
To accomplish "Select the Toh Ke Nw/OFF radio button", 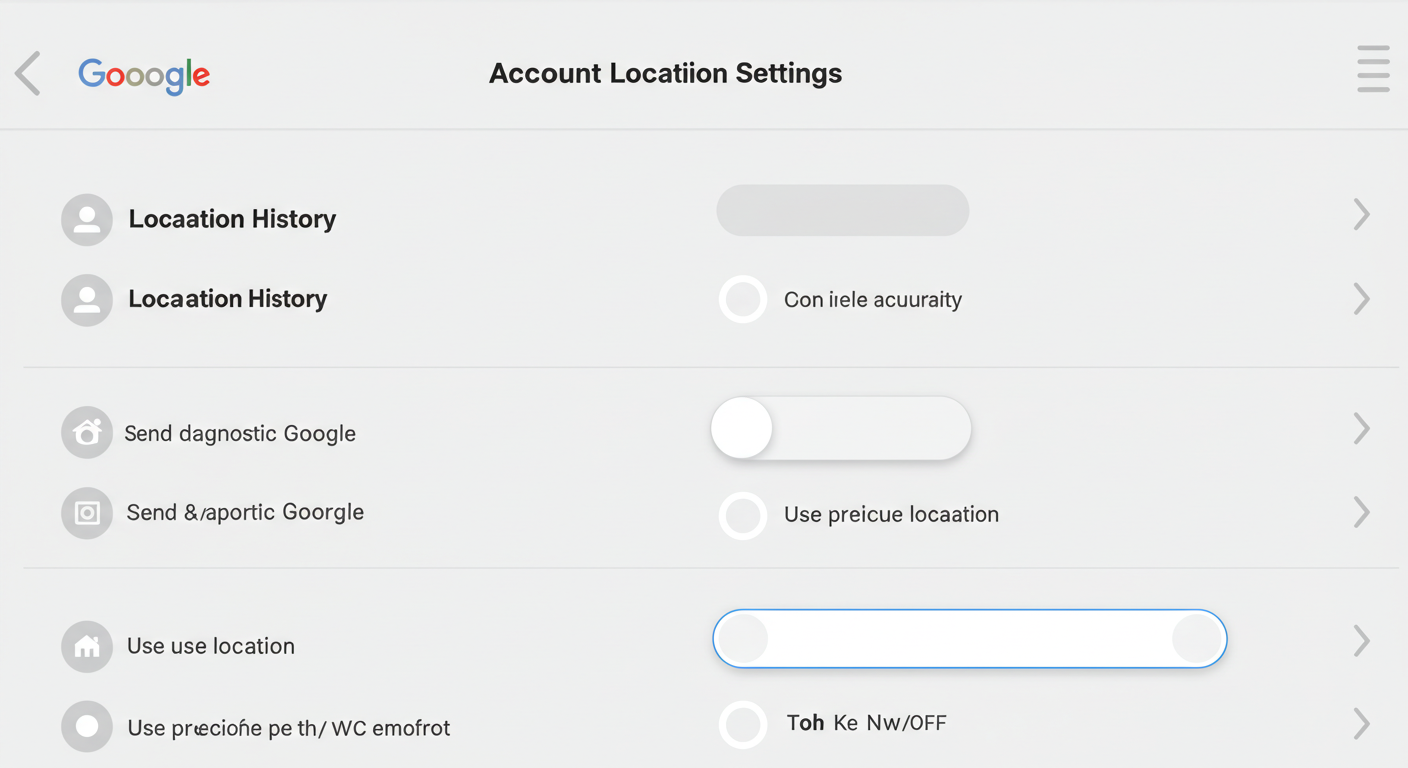I will (743, 724).
